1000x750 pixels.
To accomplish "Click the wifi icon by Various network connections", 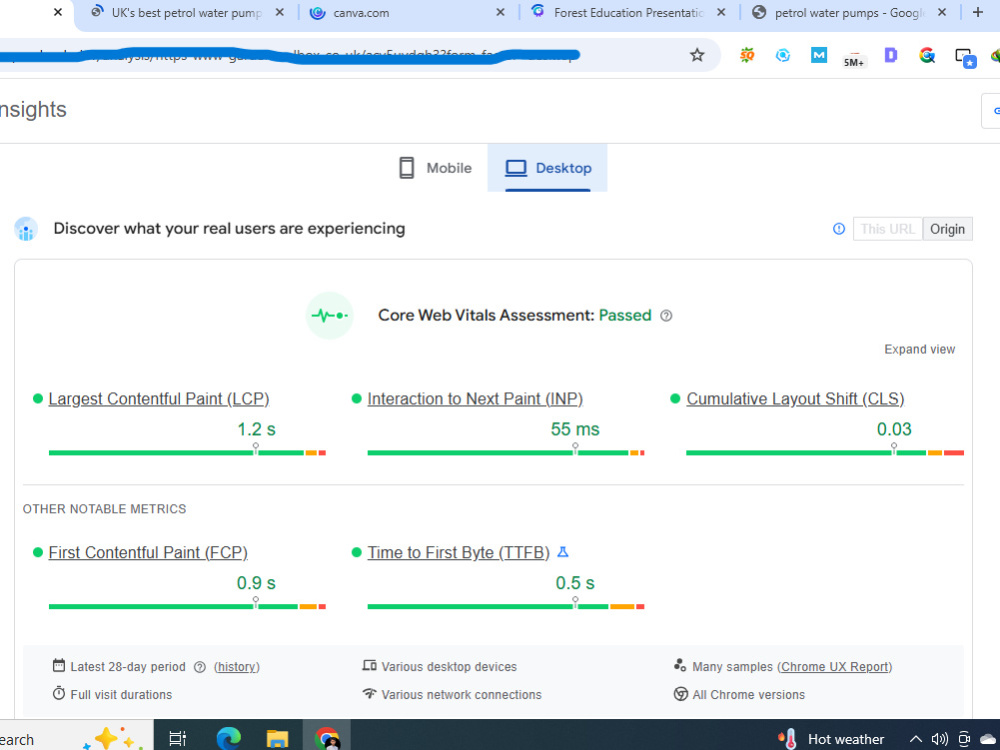I will click(369, 693).
